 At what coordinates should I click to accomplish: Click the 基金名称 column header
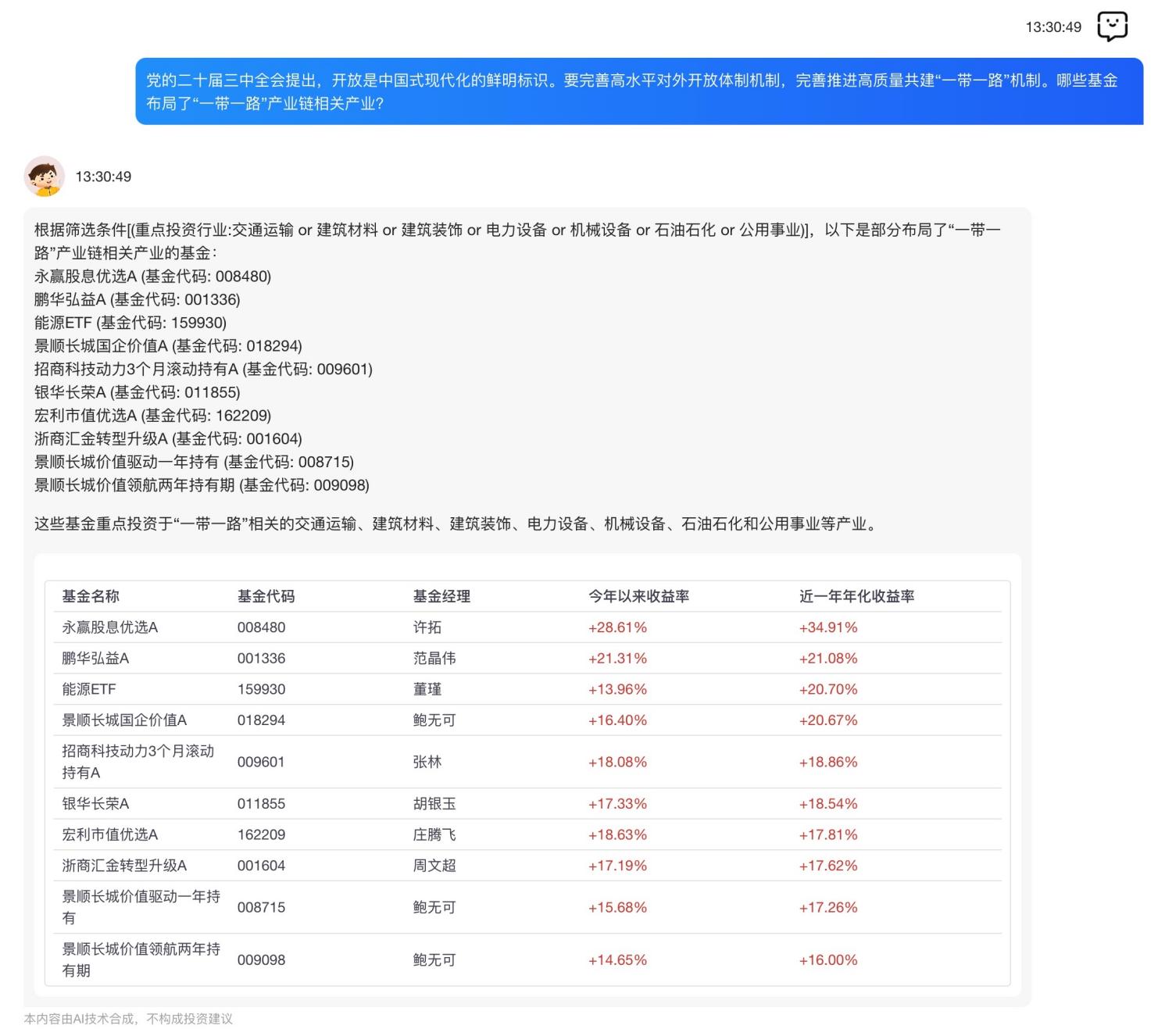click(x=91, y=596)
